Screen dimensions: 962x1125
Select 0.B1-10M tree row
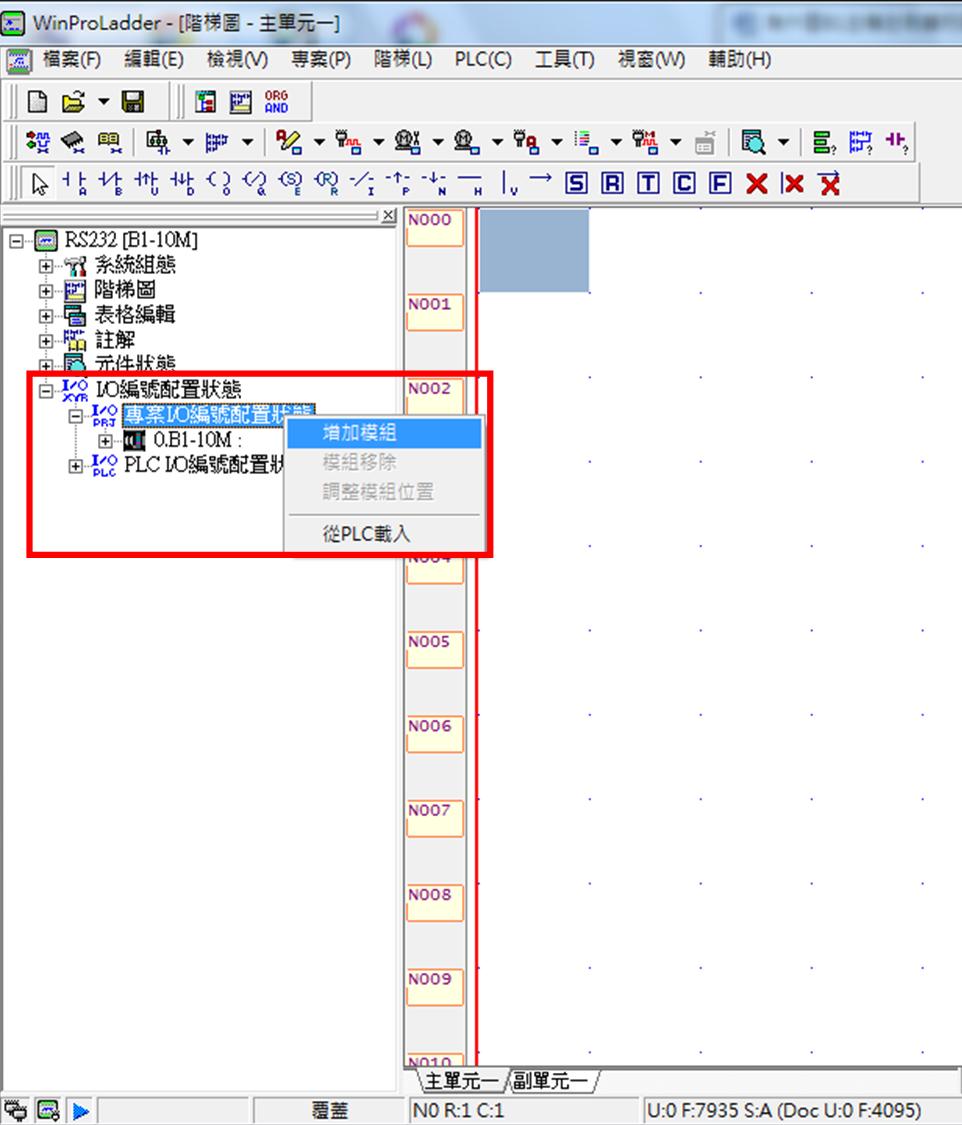point(197,440)
